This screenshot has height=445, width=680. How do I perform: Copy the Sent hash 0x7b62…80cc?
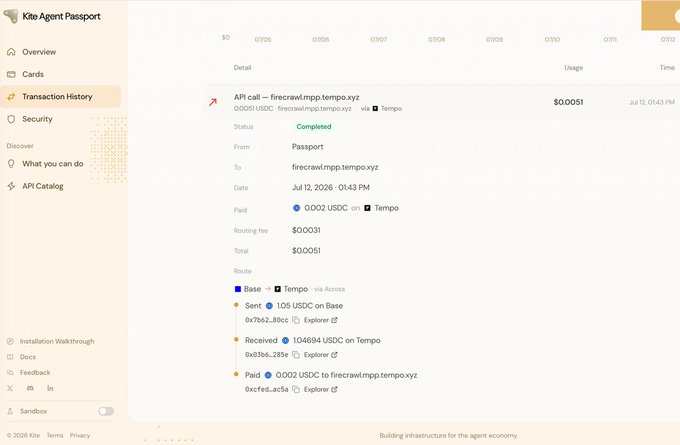pyautogui.click(x=296, y=320)
